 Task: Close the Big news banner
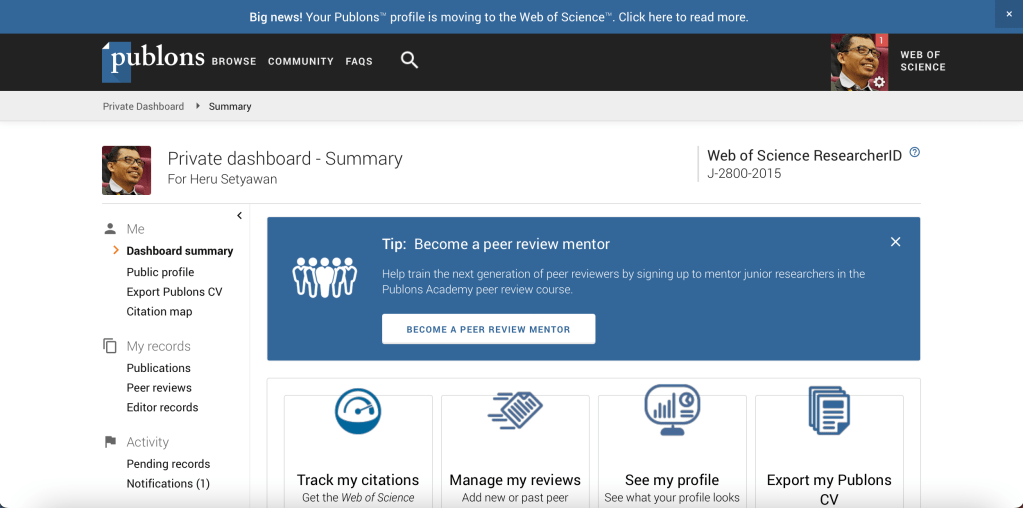click(x=1009, y=14)
